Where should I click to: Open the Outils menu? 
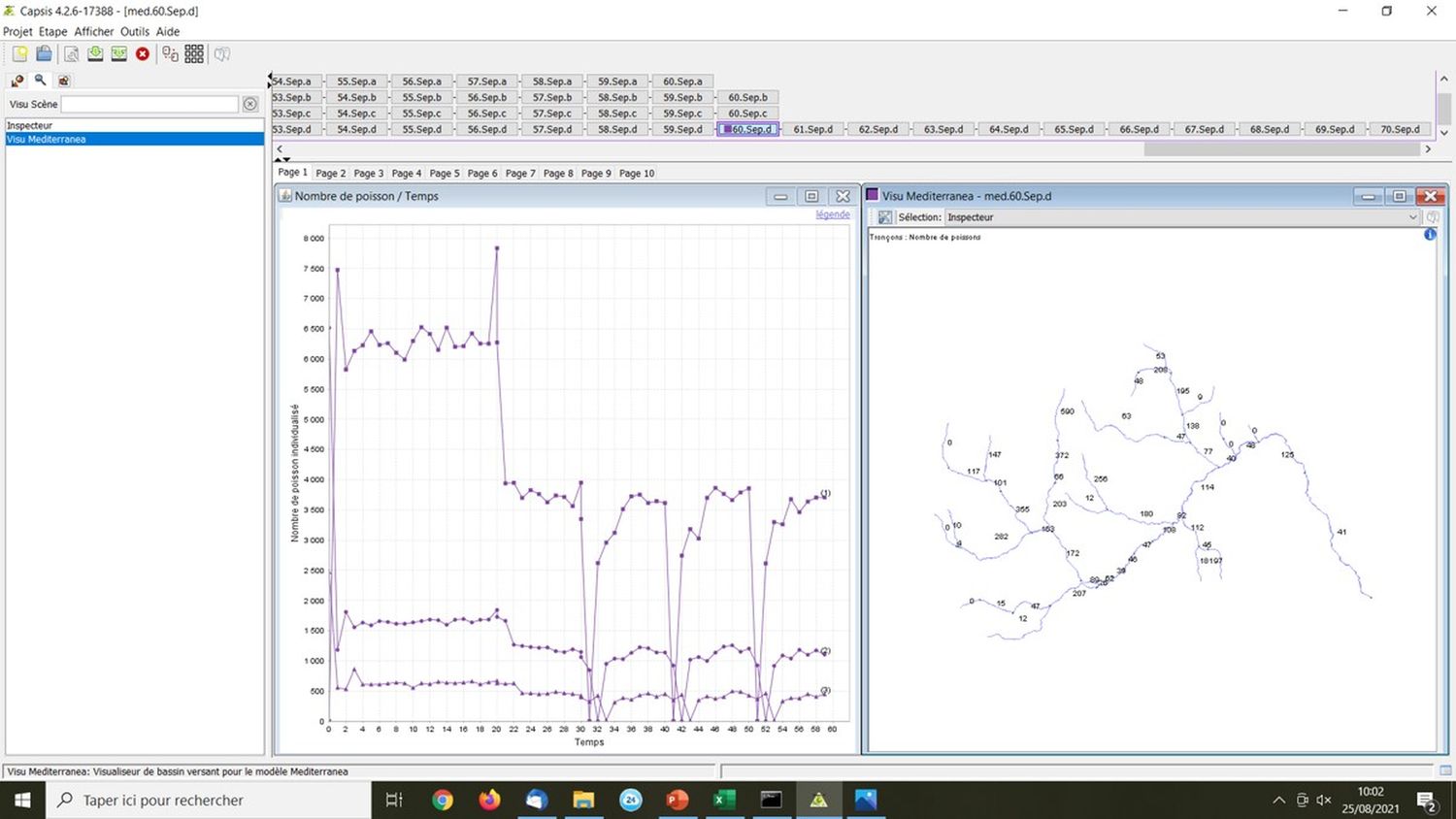coord(135,31)
